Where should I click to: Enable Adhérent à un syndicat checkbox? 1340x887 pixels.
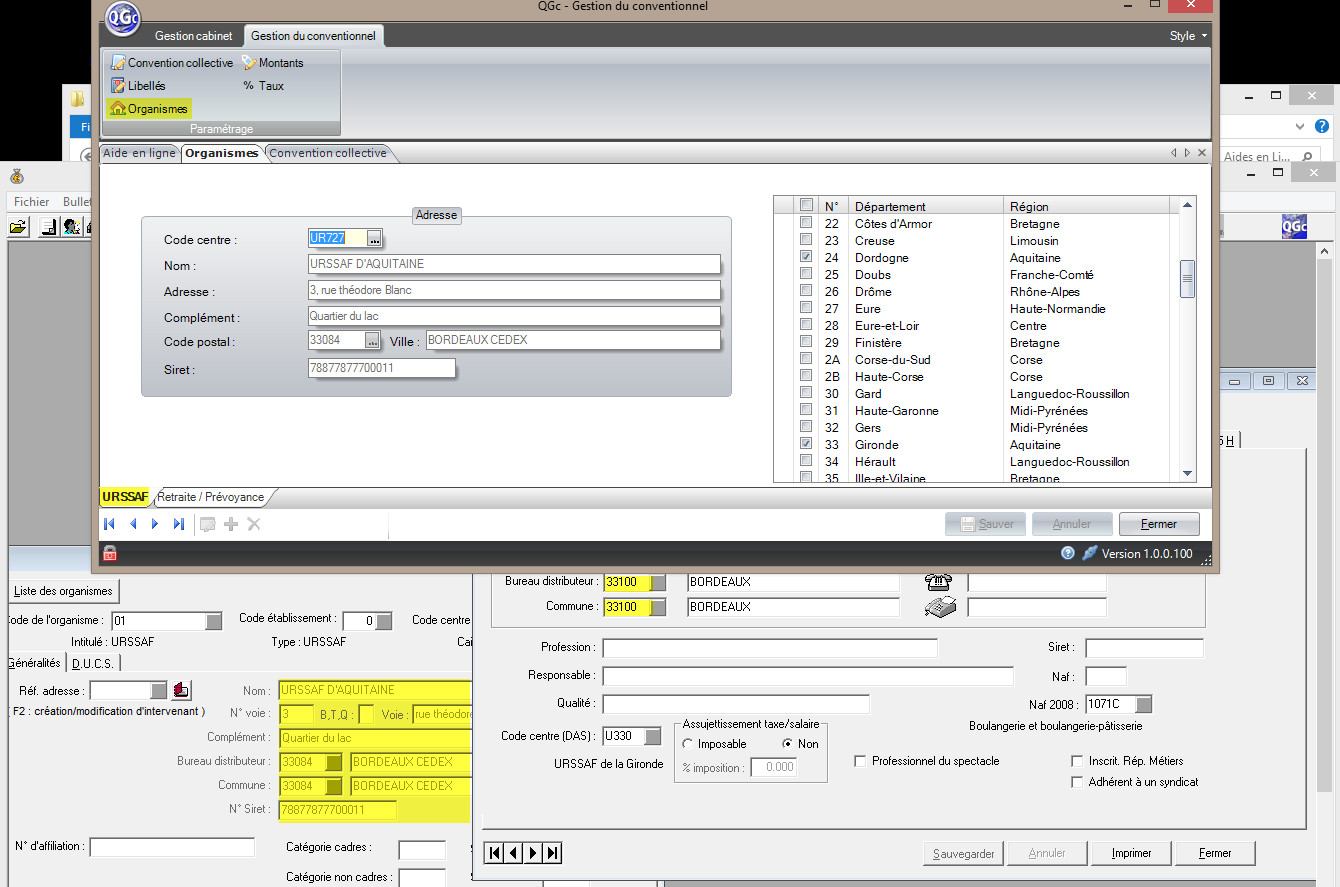pos(1077,782)
